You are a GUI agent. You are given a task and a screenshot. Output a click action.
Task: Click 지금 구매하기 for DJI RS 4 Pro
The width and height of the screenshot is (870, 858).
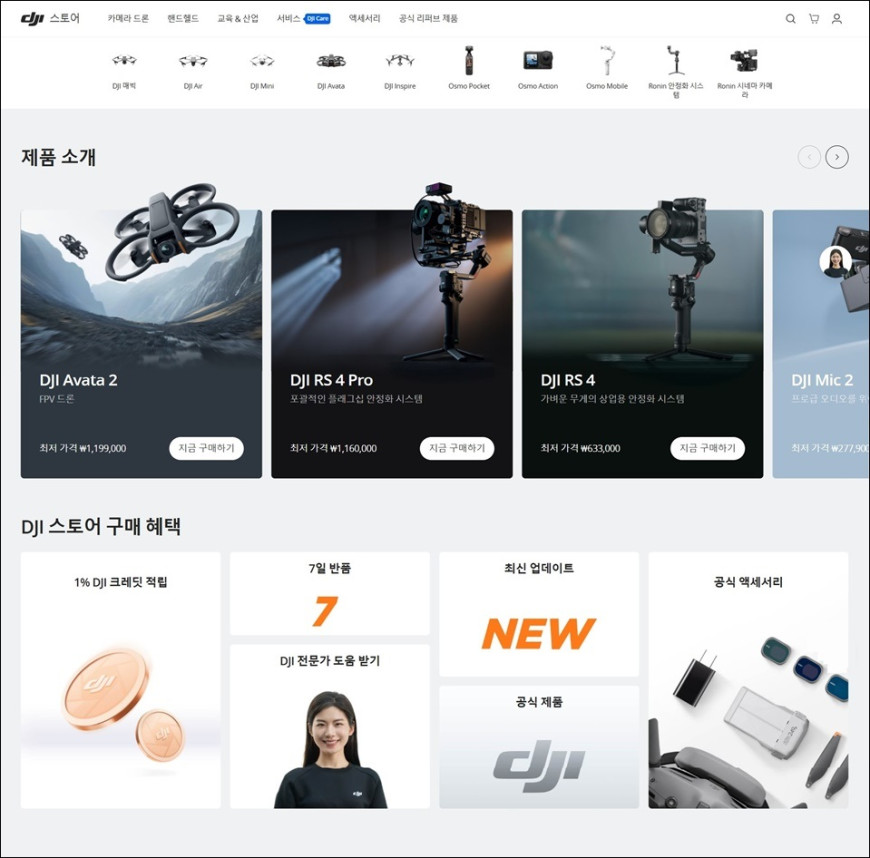click(x=457, y=448)
